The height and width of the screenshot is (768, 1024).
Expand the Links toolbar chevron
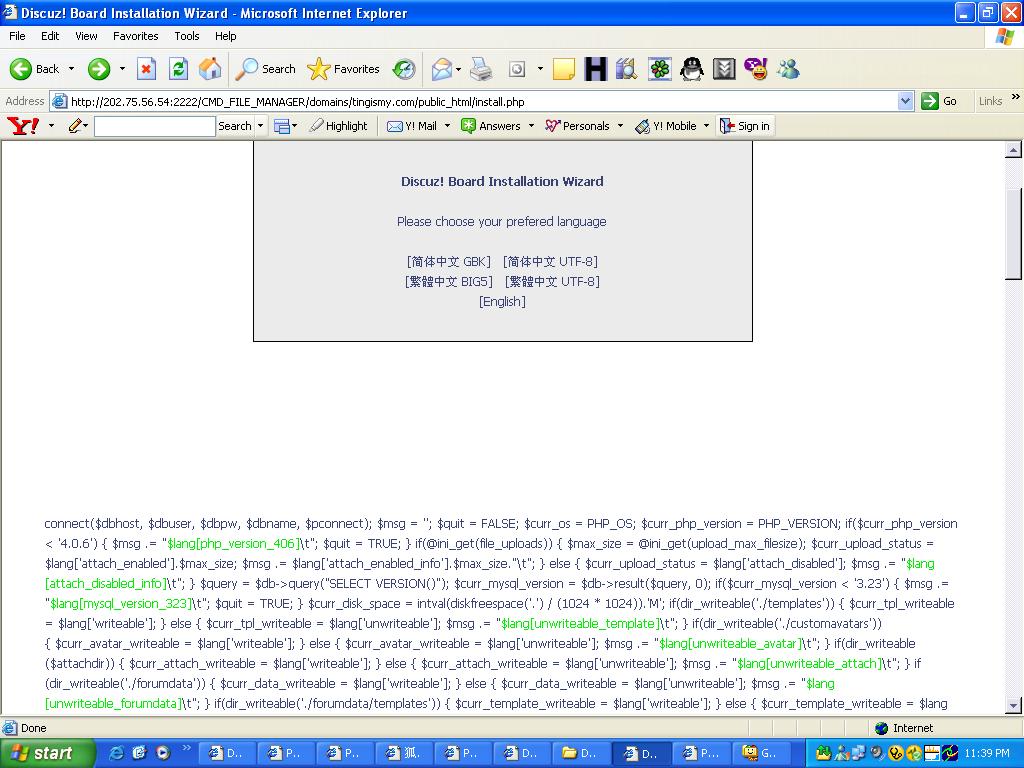click(1016, 97)
